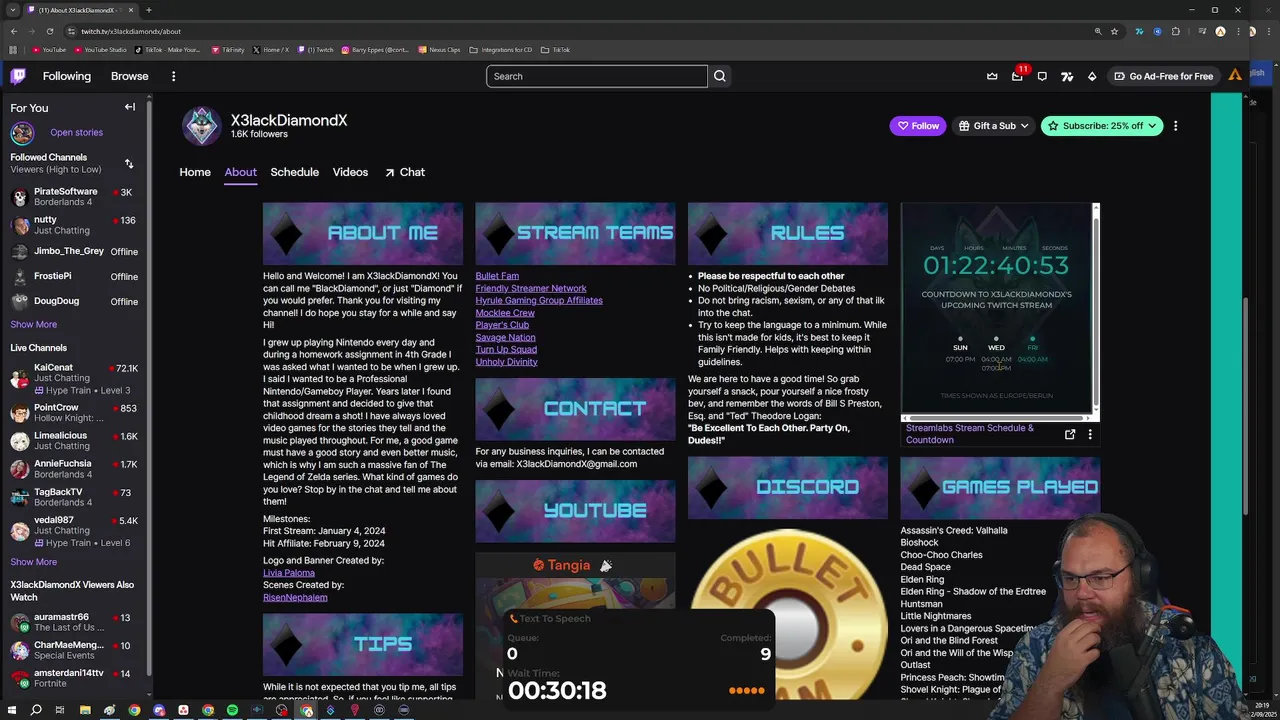Open taskbar search
The image size is (1280, 720).
(36, 710)
